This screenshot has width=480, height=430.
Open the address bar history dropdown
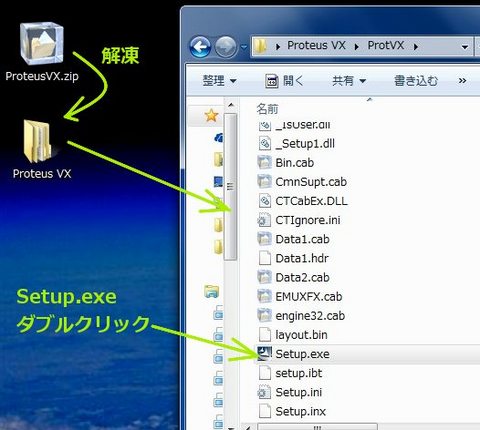pos(465,47)
